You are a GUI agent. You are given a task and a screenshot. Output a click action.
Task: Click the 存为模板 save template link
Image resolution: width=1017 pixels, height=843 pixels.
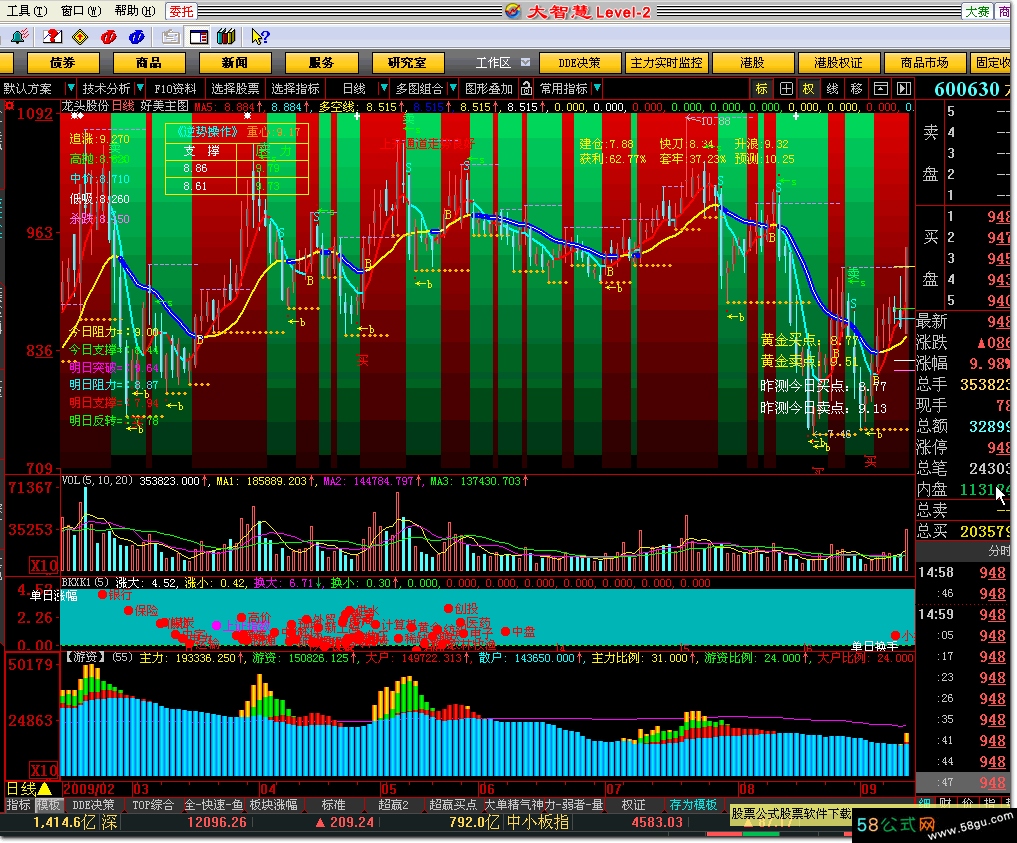point(693,805)
